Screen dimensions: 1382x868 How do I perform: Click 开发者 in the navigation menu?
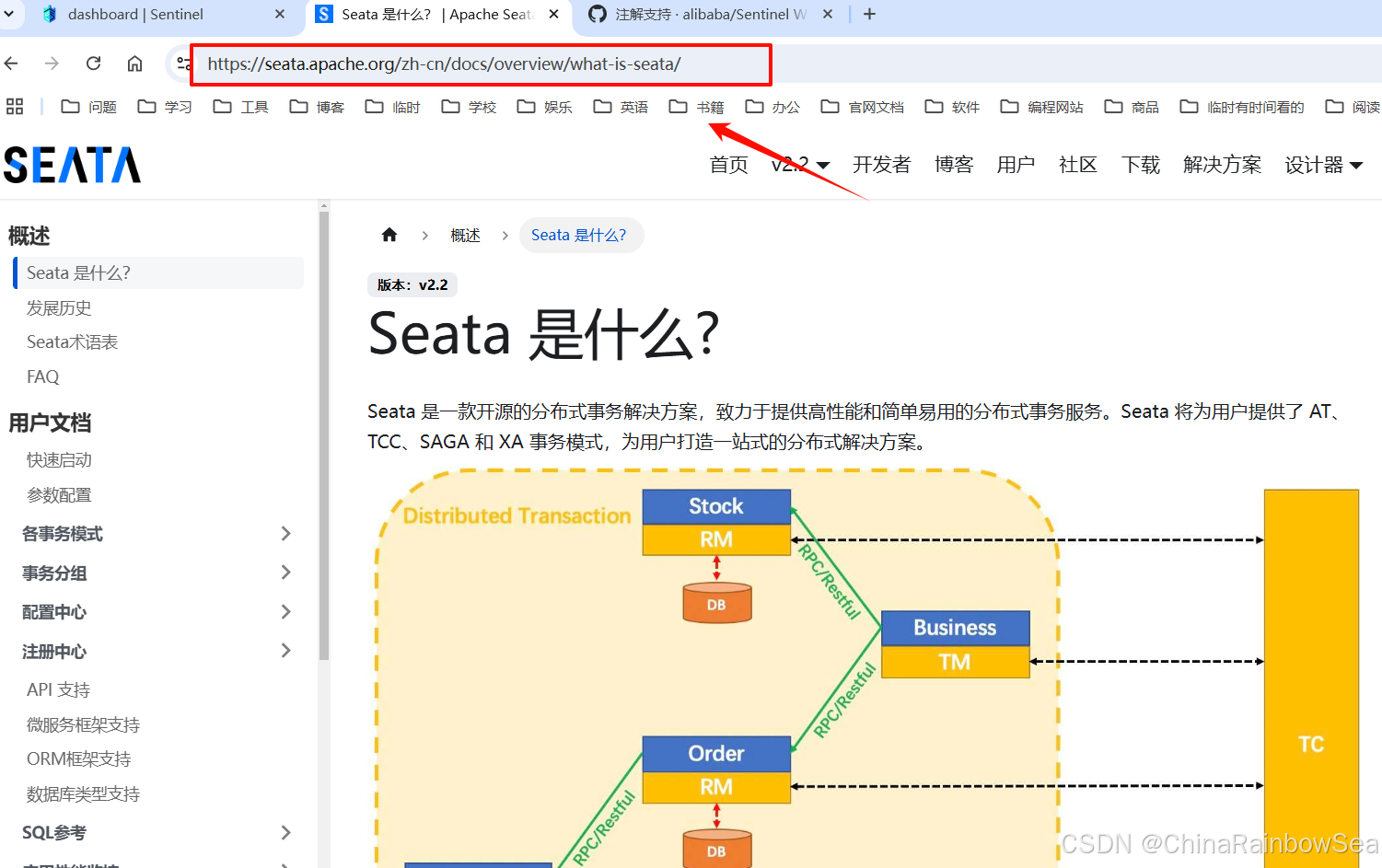[881, 165]
